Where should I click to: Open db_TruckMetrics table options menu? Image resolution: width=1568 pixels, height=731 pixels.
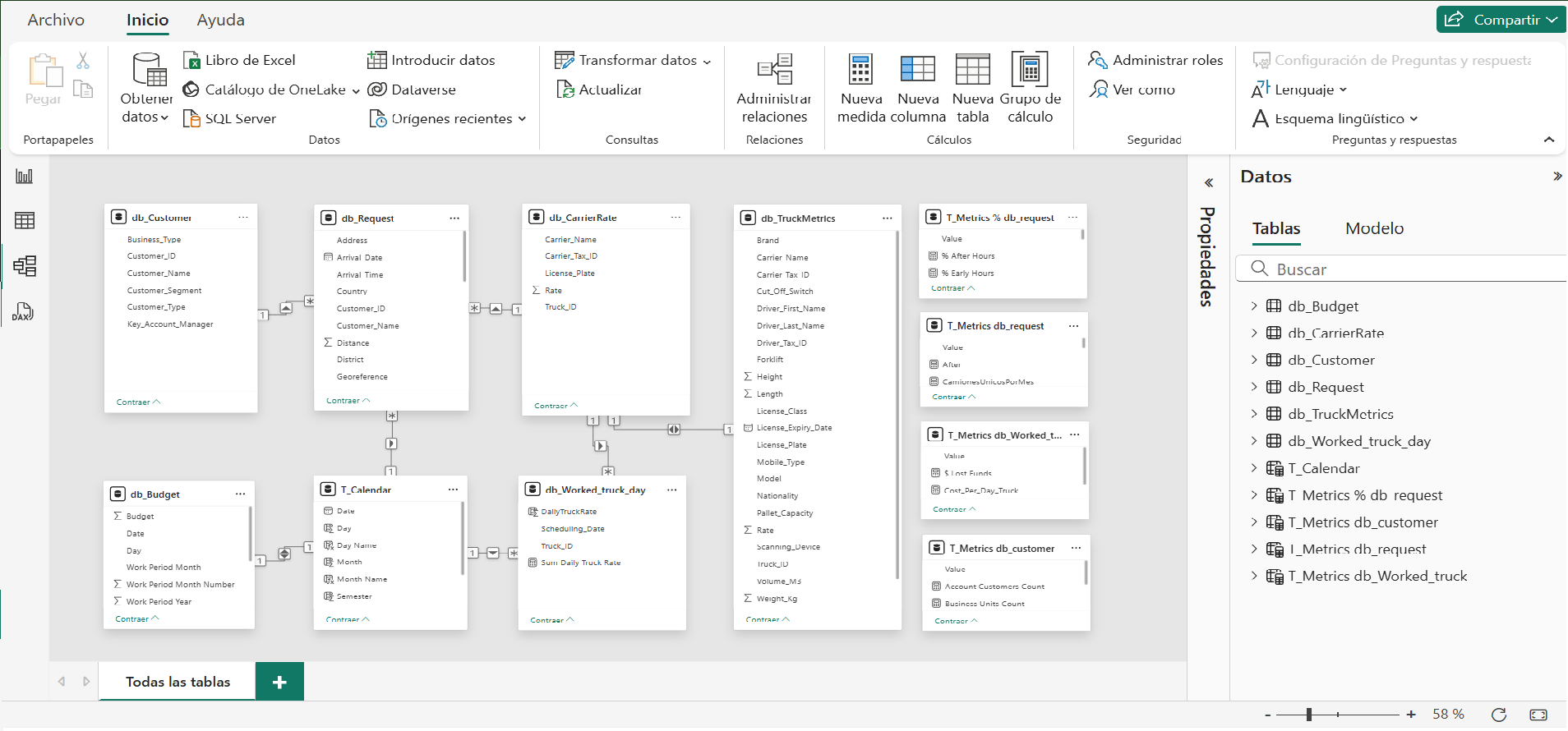(x=888, y=218)
